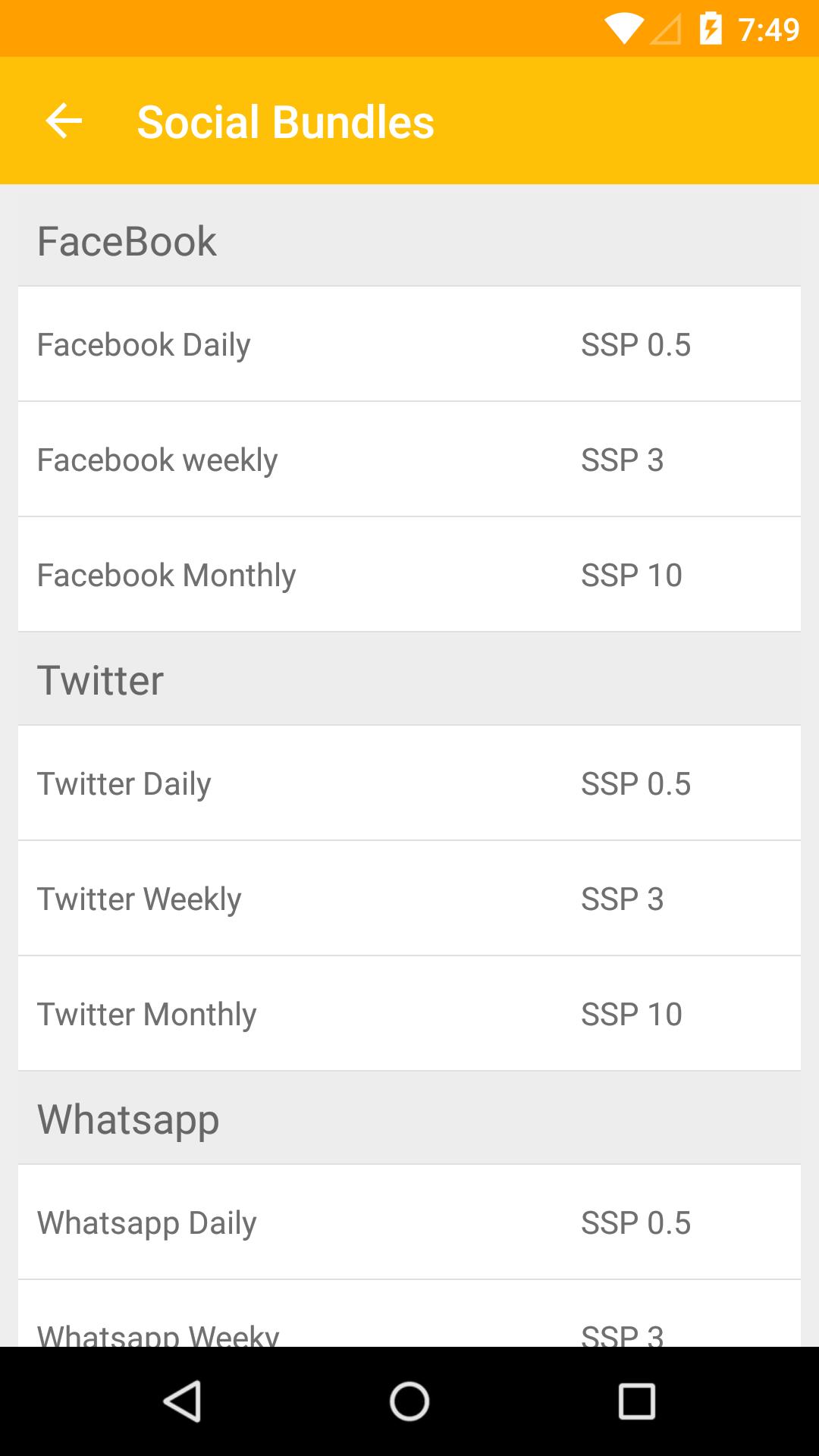The width and height of the screenshot is (819, 1456).
Task: Select the Whatsapp Daily bundle
Action: pyautogui.click(x=409, y=1222)
